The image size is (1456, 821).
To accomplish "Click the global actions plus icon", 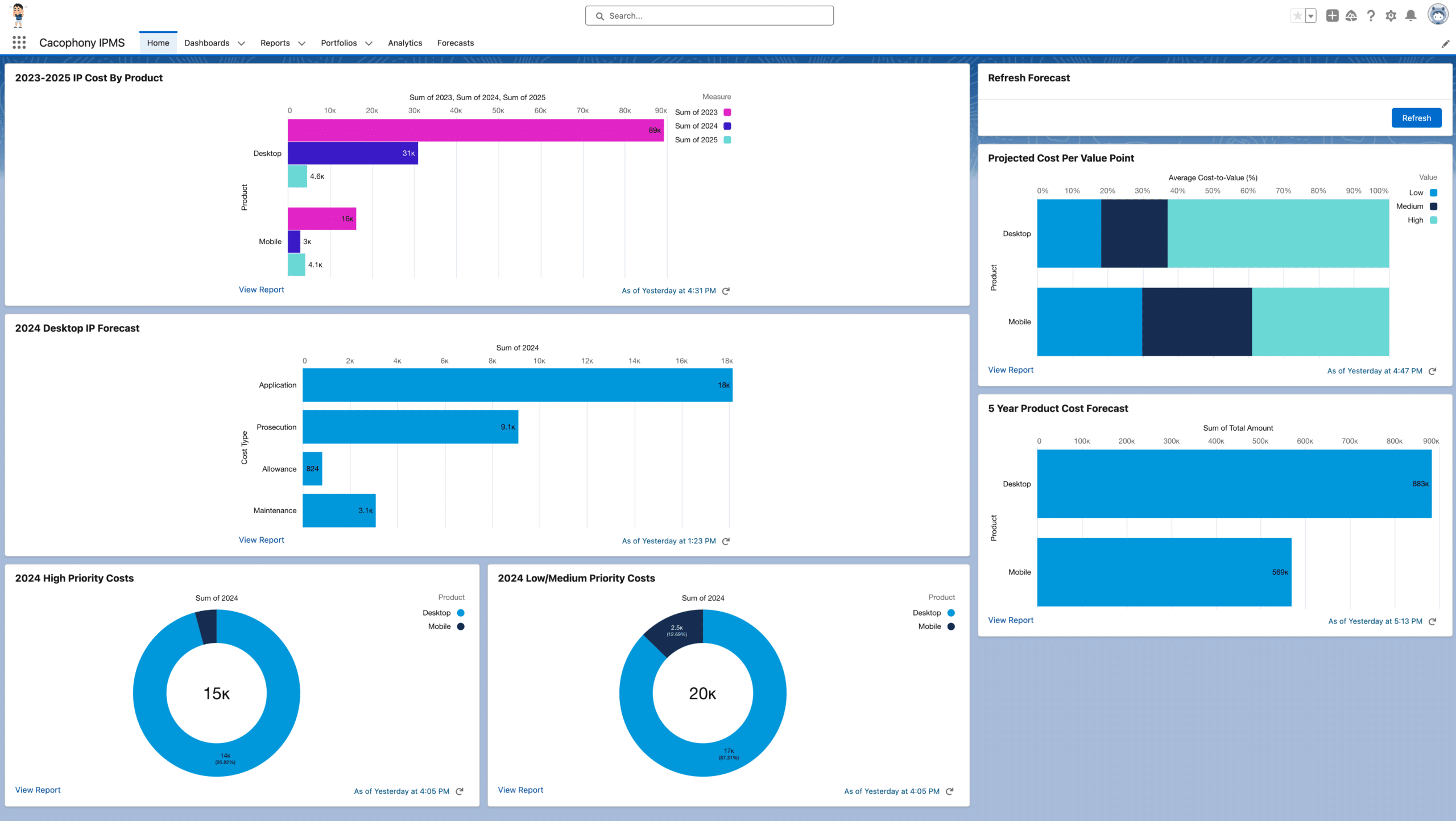I will pos(1332,16).
